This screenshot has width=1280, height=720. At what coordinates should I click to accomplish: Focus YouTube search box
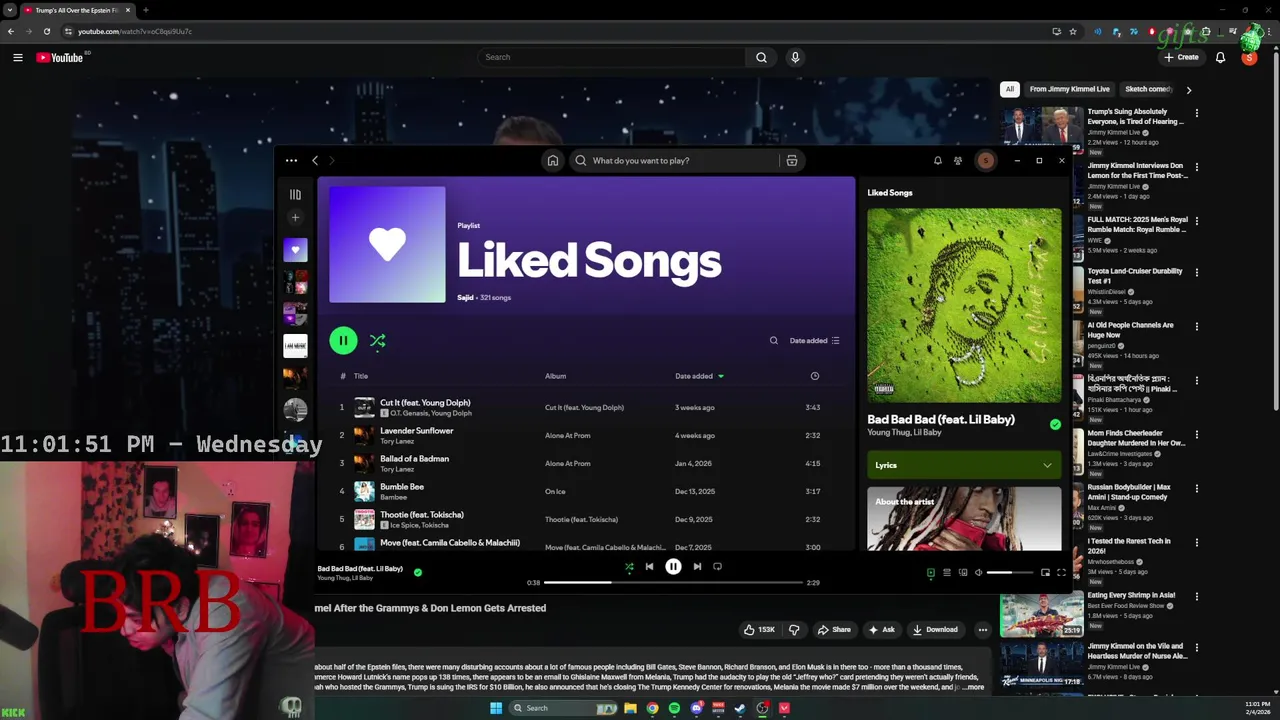coord(611,57)
